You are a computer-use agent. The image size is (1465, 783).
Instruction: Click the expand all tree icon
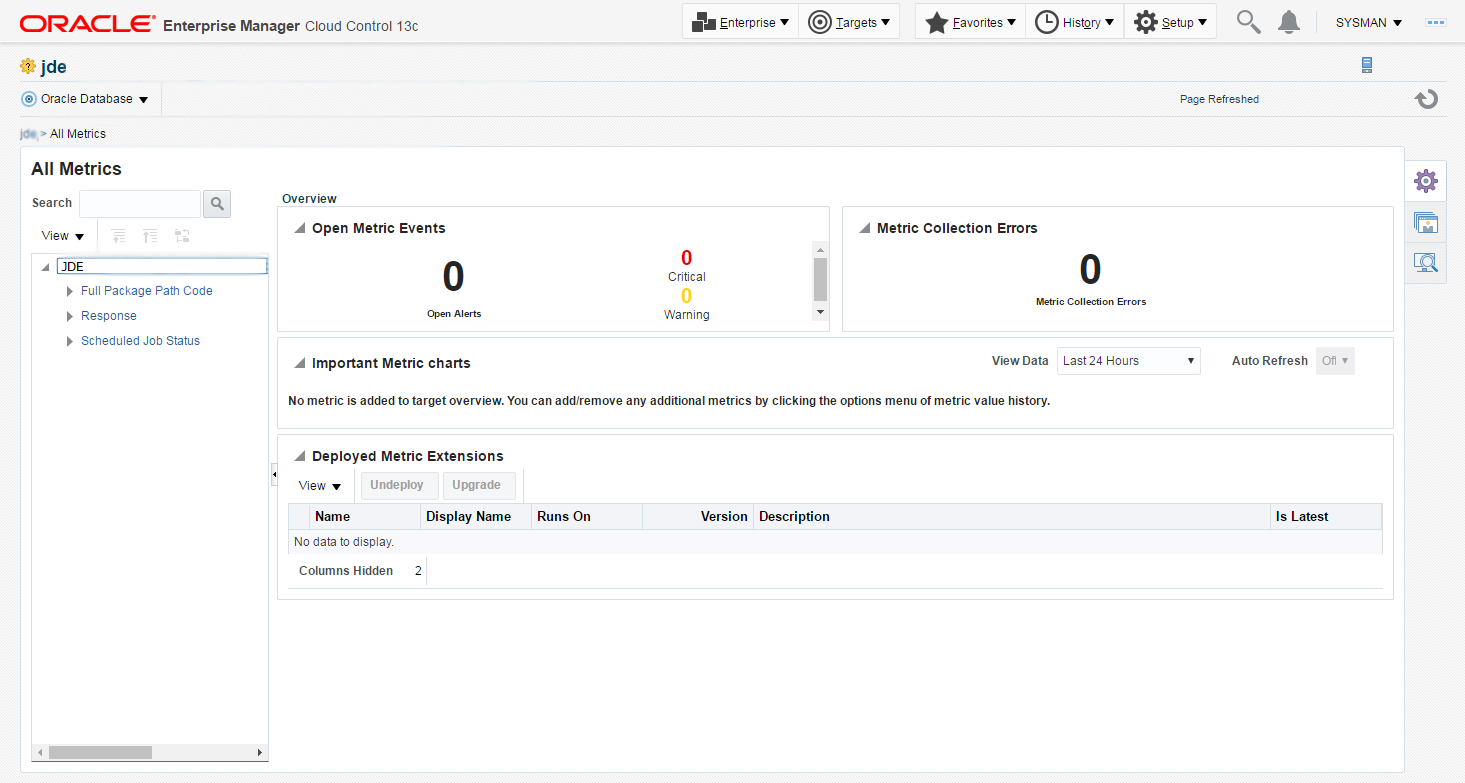118,236
